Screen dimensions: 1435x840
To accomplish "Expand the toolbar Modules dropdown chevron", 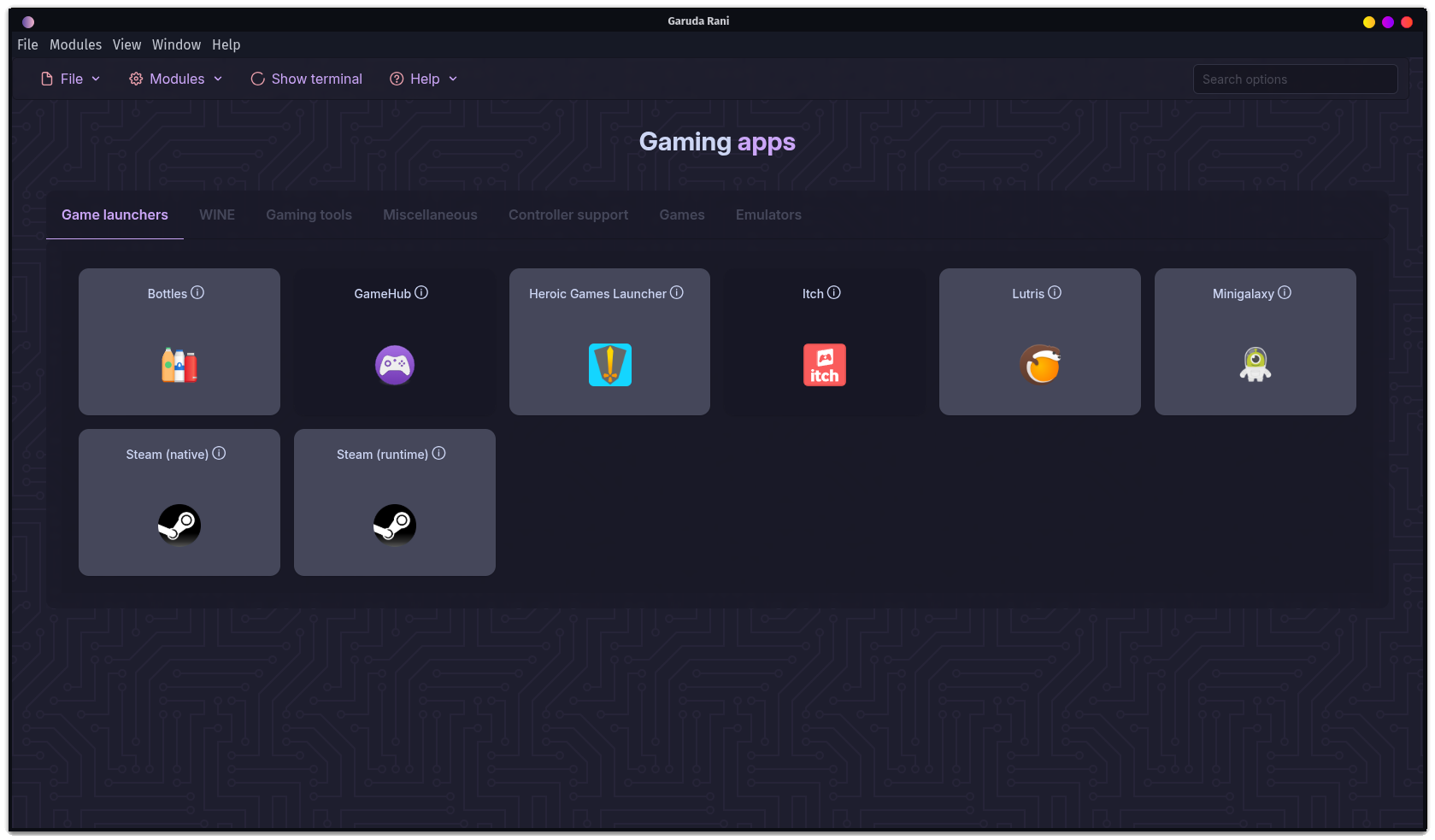I will click(x=218, y=79).
